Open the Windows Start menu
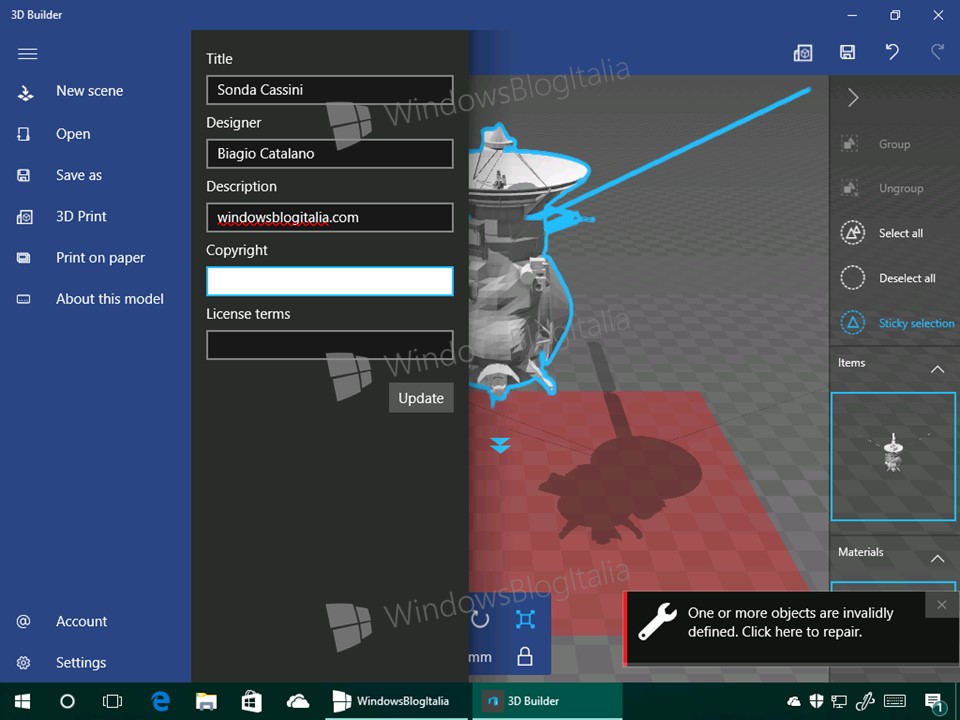Screen dimensions: 960x720 pyautogui.click(x=23, y=701)
